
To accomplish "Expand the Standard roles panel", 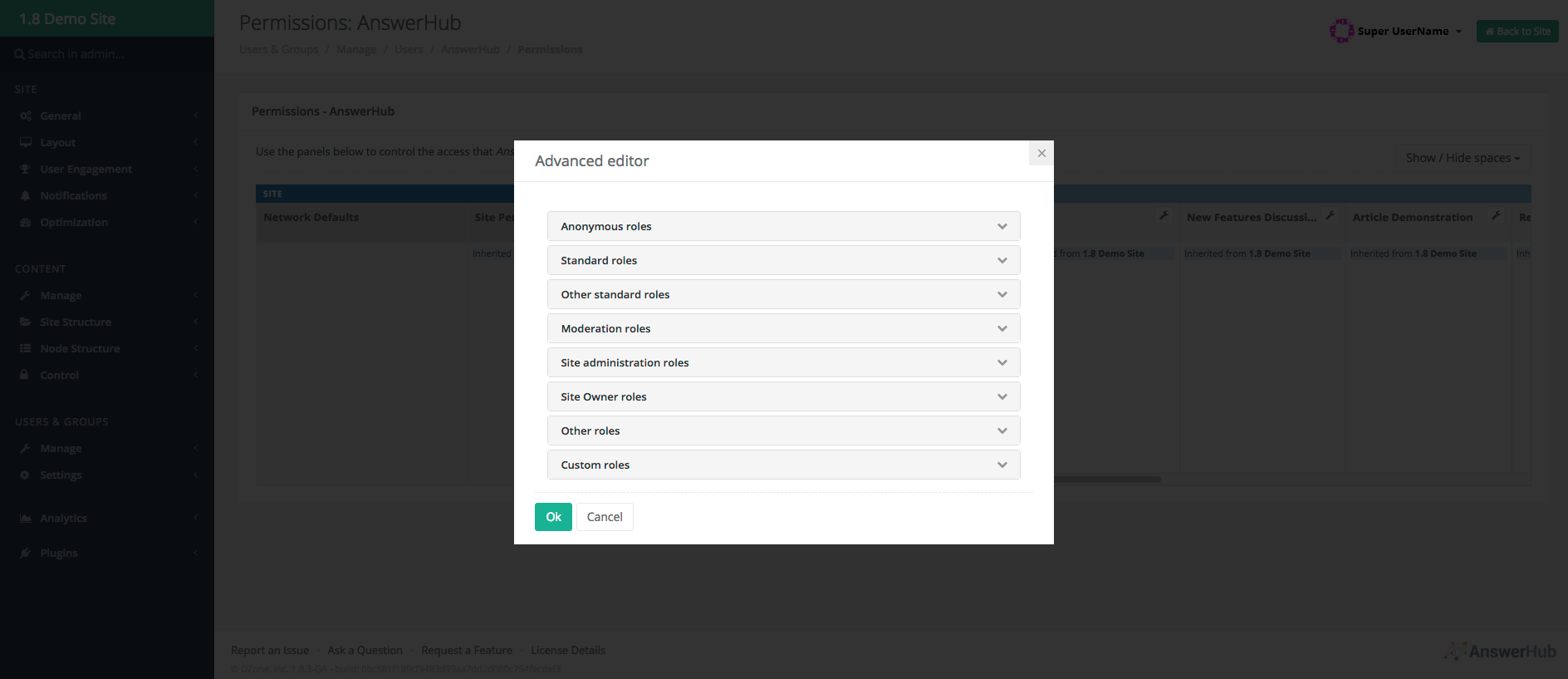I will click(783, 260).
